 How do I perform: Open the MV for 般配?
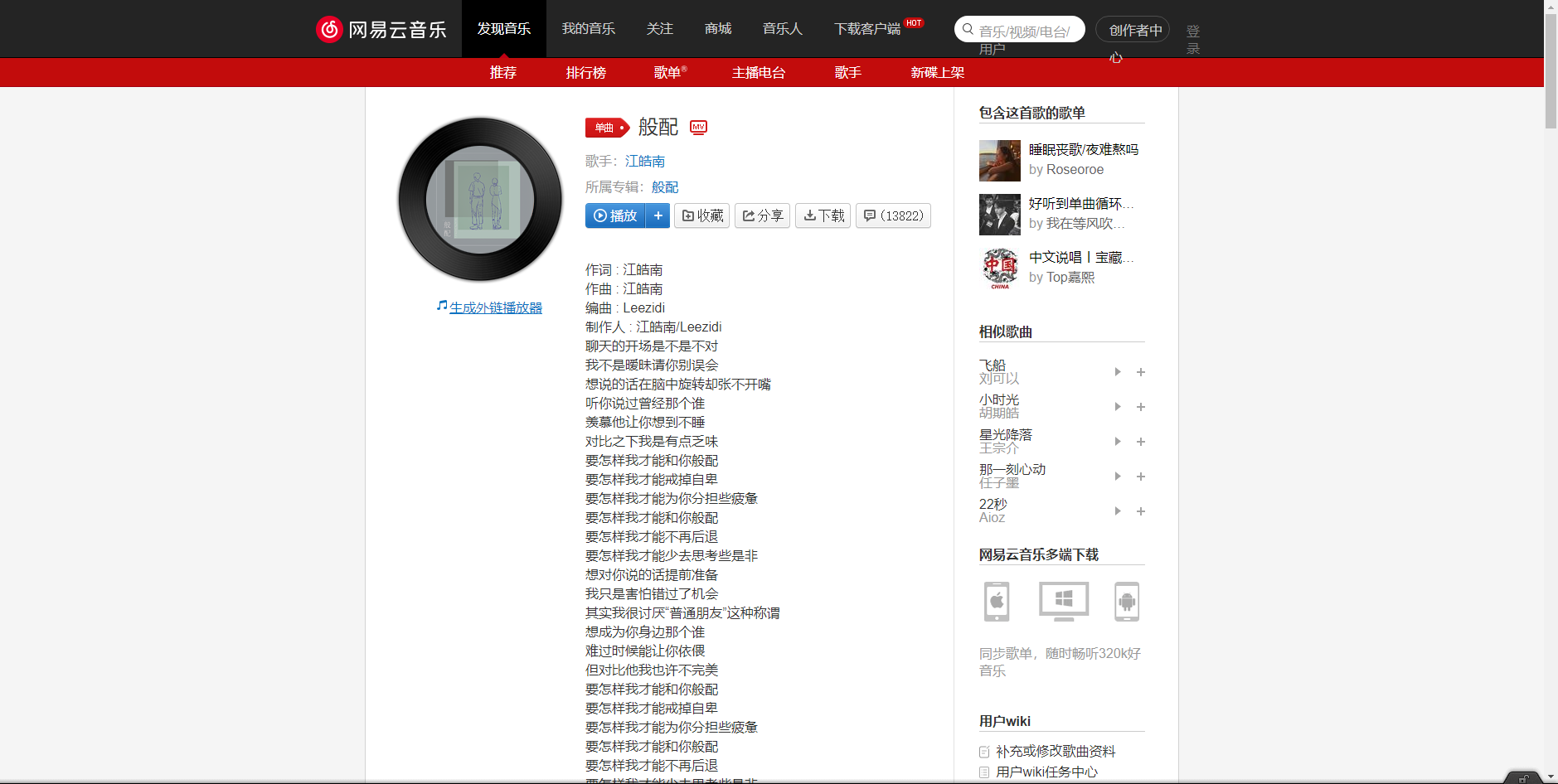coord(698,128)
